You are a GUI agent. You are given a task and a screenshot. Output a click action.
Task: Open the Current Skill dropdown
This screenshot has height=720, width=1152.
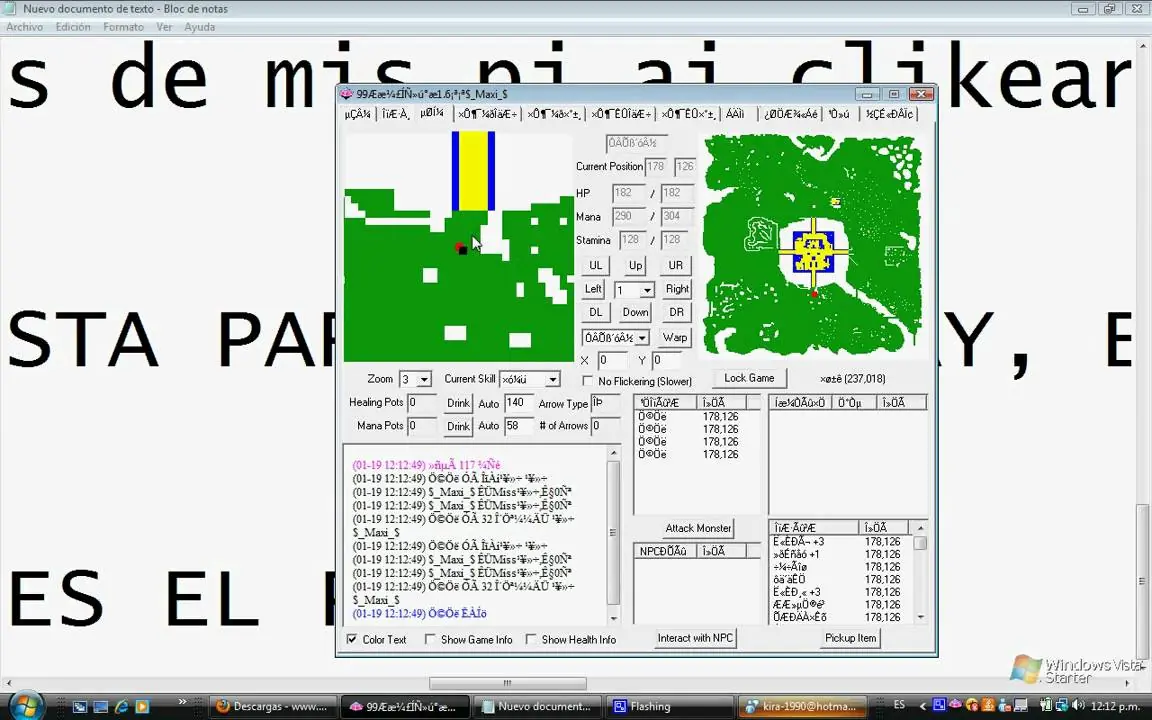[552, 380]
